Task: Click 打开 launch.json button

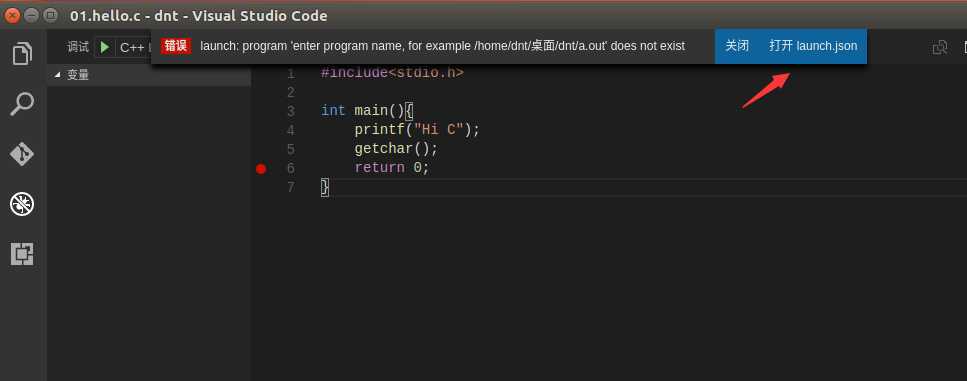Action: point(813,46)
